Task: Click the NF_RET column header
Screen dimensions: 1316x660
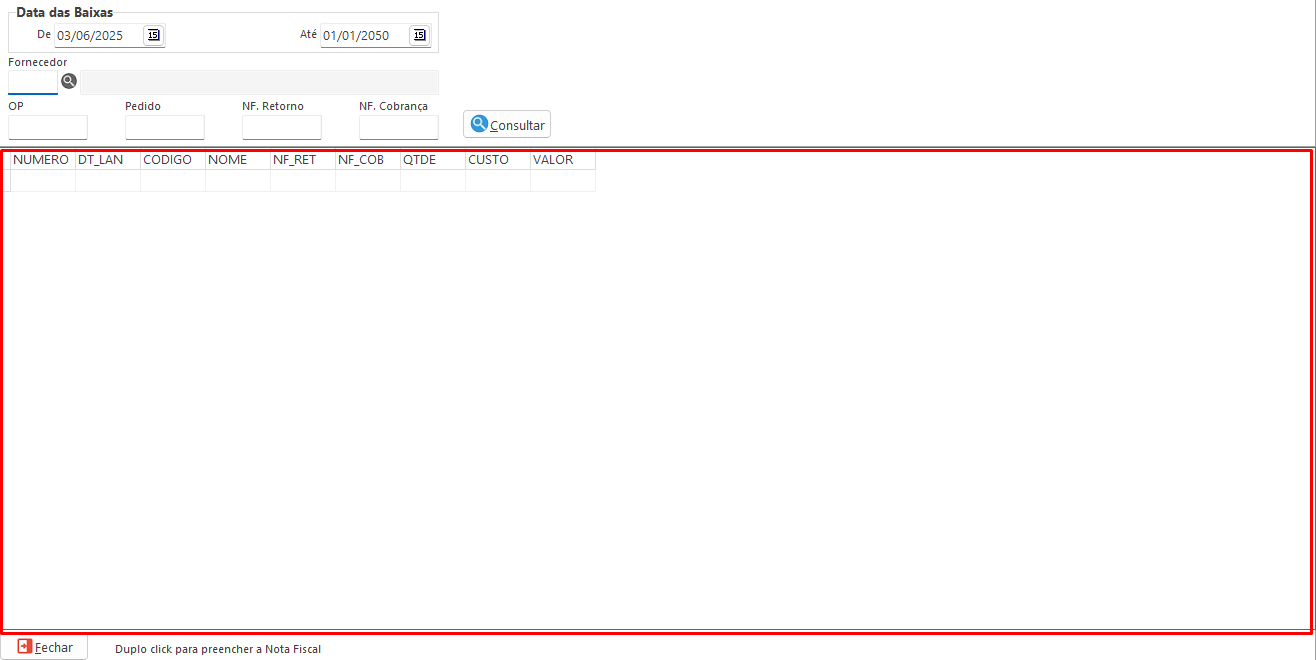Action: pyautogui.click(x=302, y=160)
